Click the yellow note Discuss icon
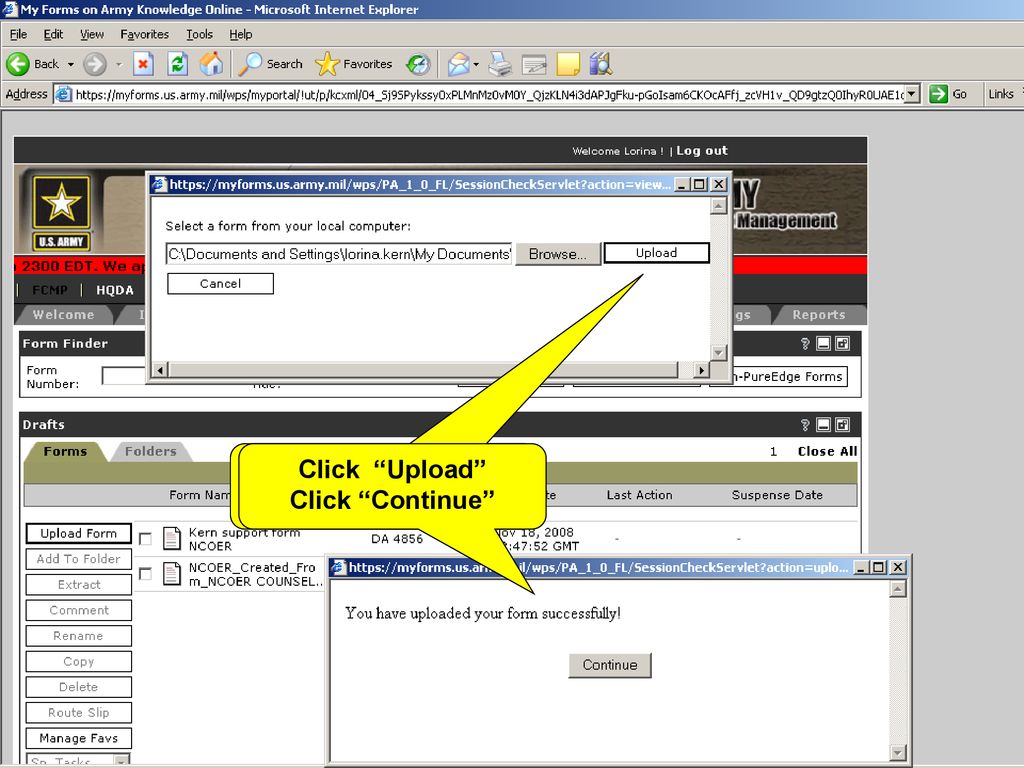The image size is (1024, 768). [568, 64]
